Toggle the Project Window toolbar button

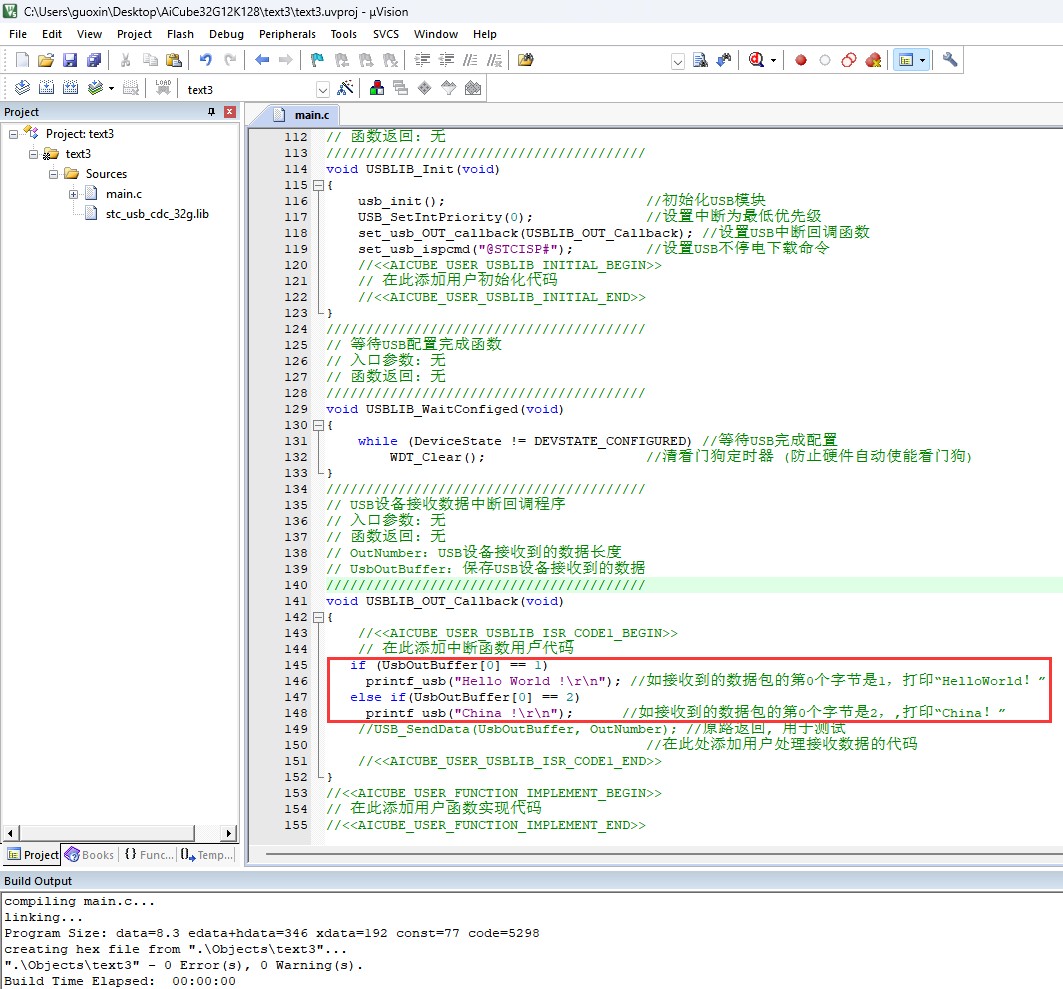pos(906,60)
